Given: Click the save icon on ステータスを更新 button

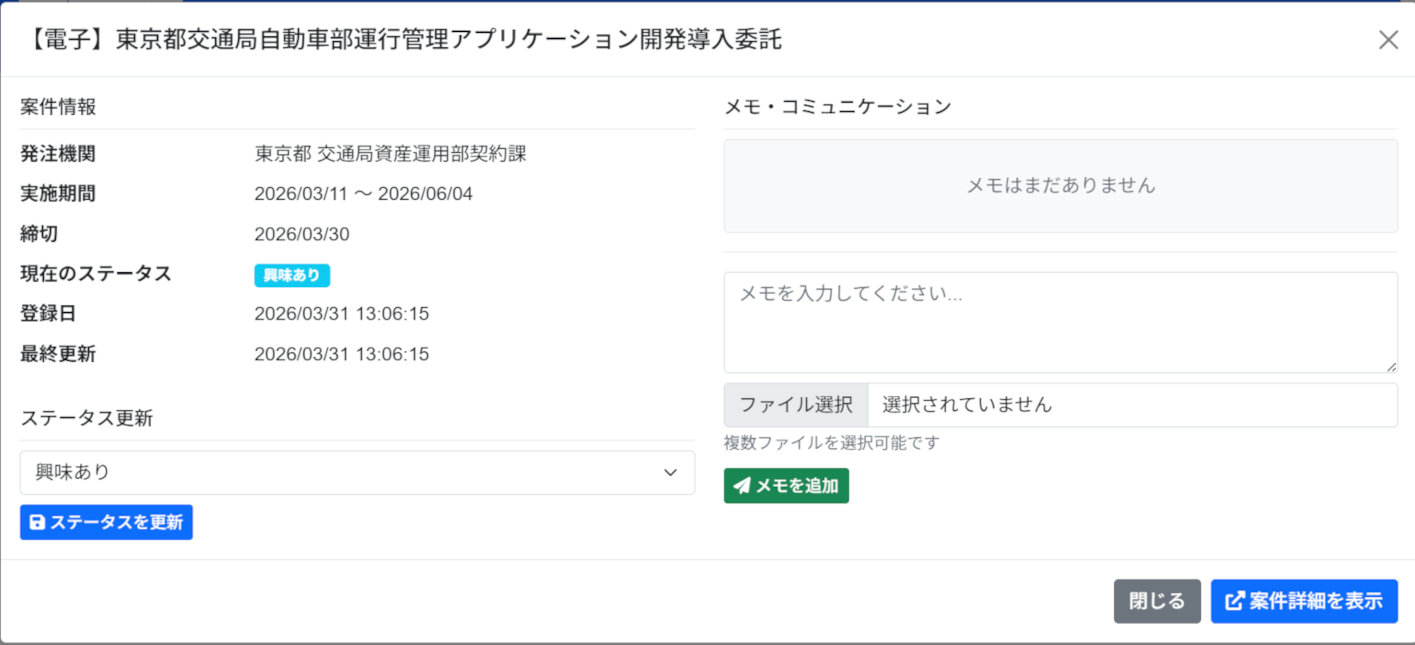Looking at the screenshot, I should 37,521.
